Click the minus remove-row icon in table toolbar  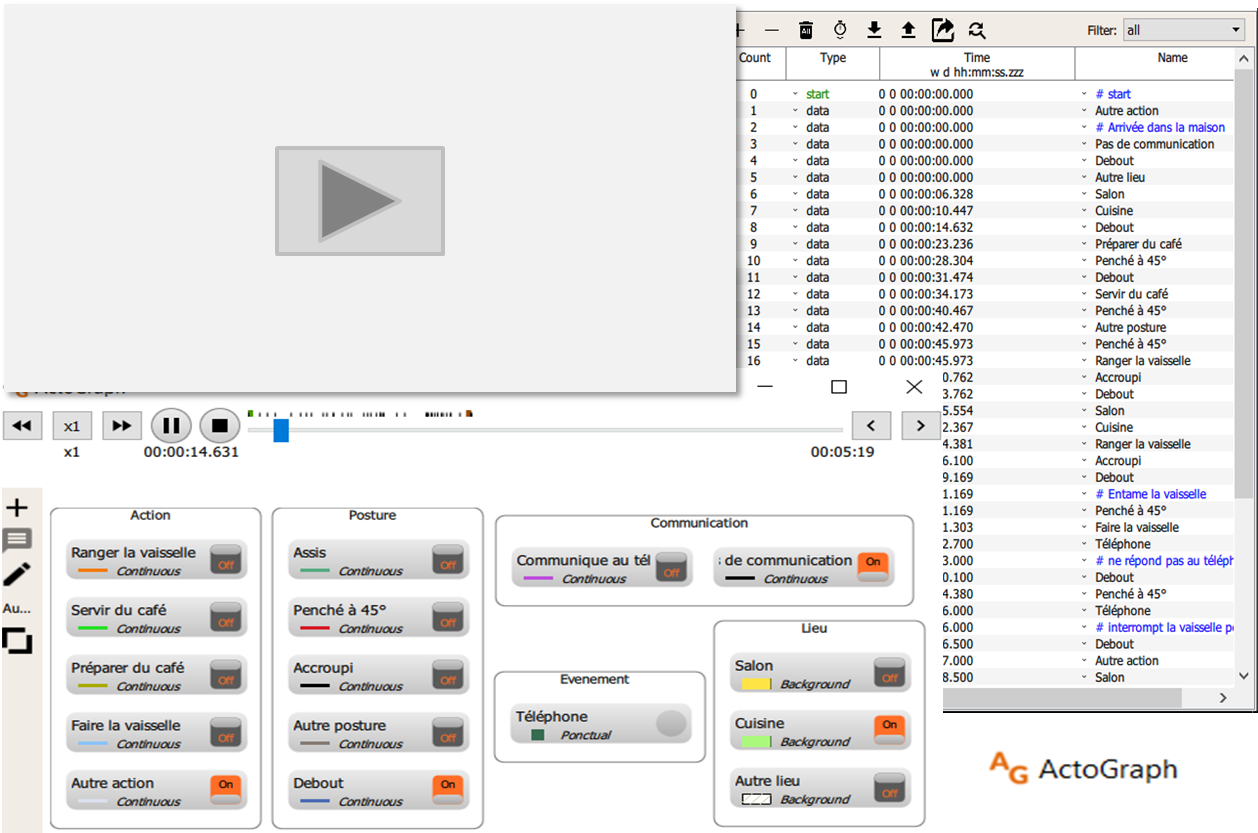coord(771,30)
